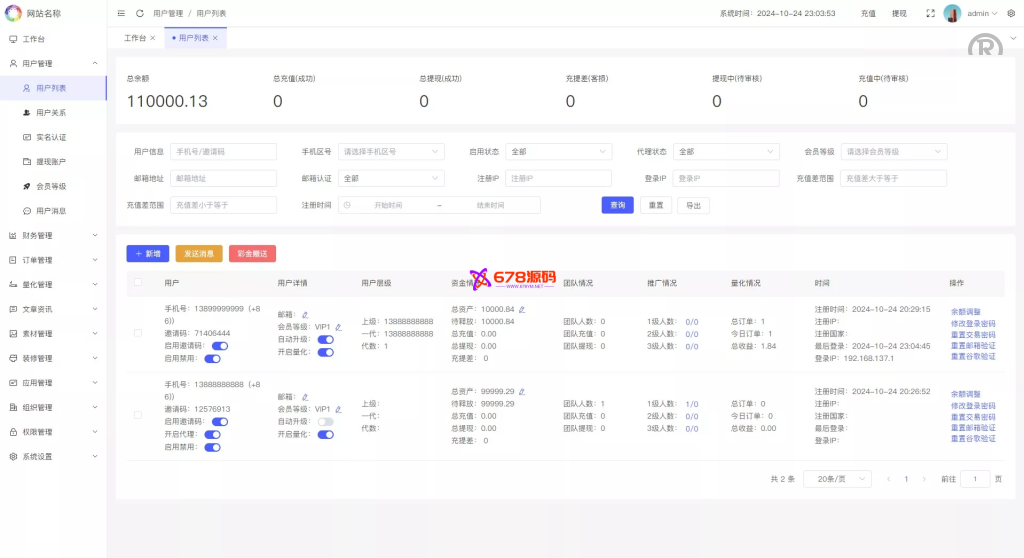1024x558 pixels.
Task: Click the blue 查询 button
Action: click(617, 205)
